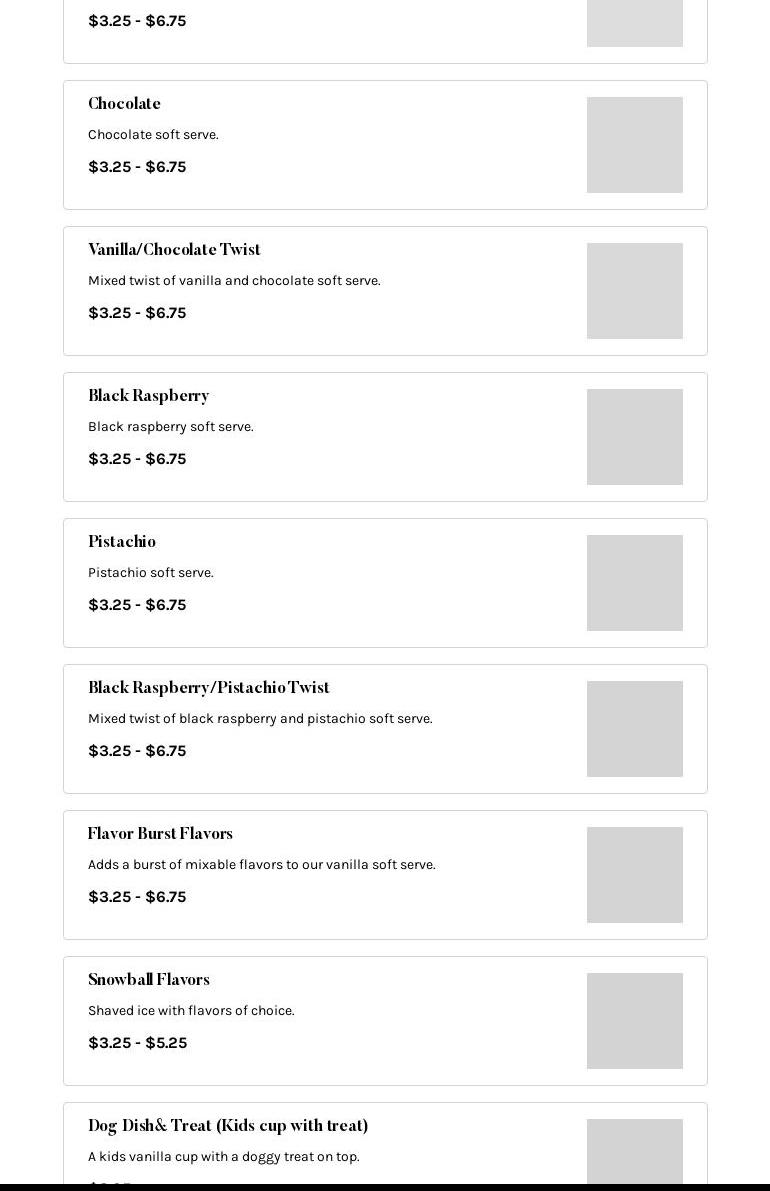Click the Snowball Flavors thumbnail placeholder
This screenshot has height=1191, width=770.
(635, 1021)
